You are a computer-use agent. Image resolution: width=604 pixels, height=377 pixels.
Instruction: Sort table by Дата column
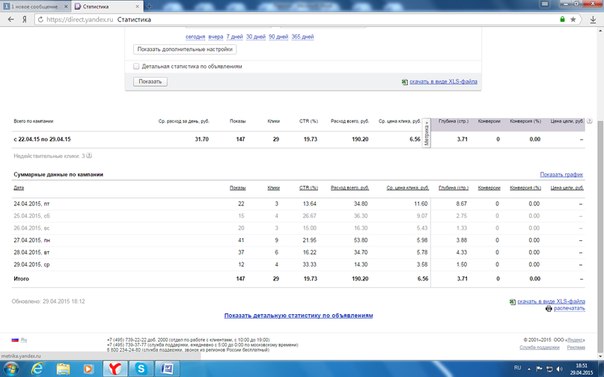19,188
